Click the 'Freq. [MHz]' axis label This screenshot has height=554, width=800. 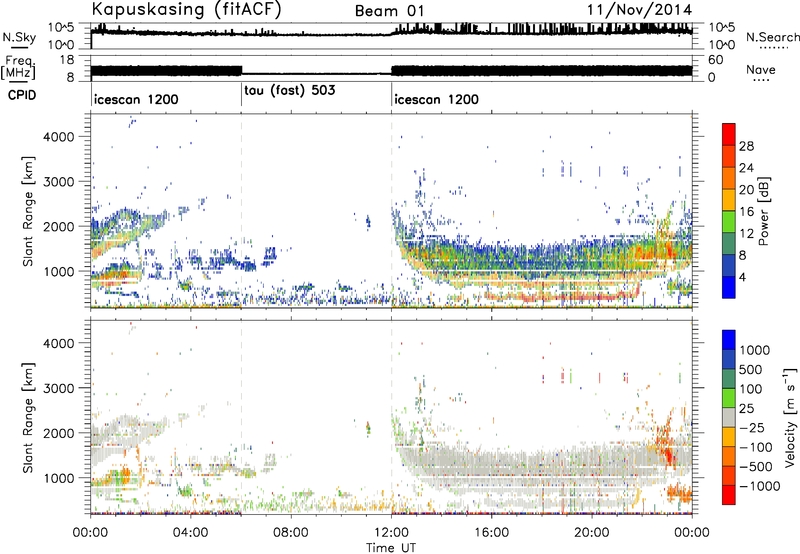pyautogui.click(x=19, y=68)
